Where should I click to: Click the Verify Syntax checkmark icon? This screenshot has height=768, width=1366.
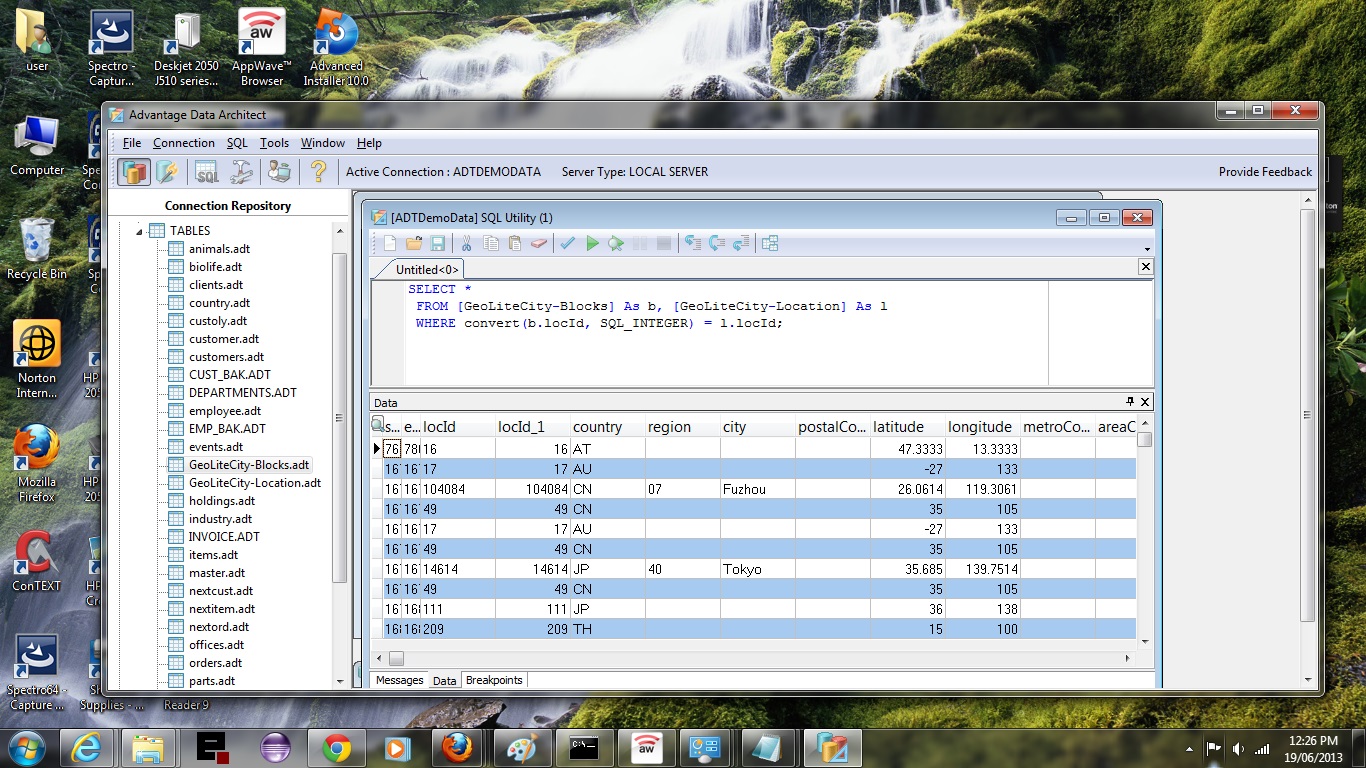coord(567,243)
